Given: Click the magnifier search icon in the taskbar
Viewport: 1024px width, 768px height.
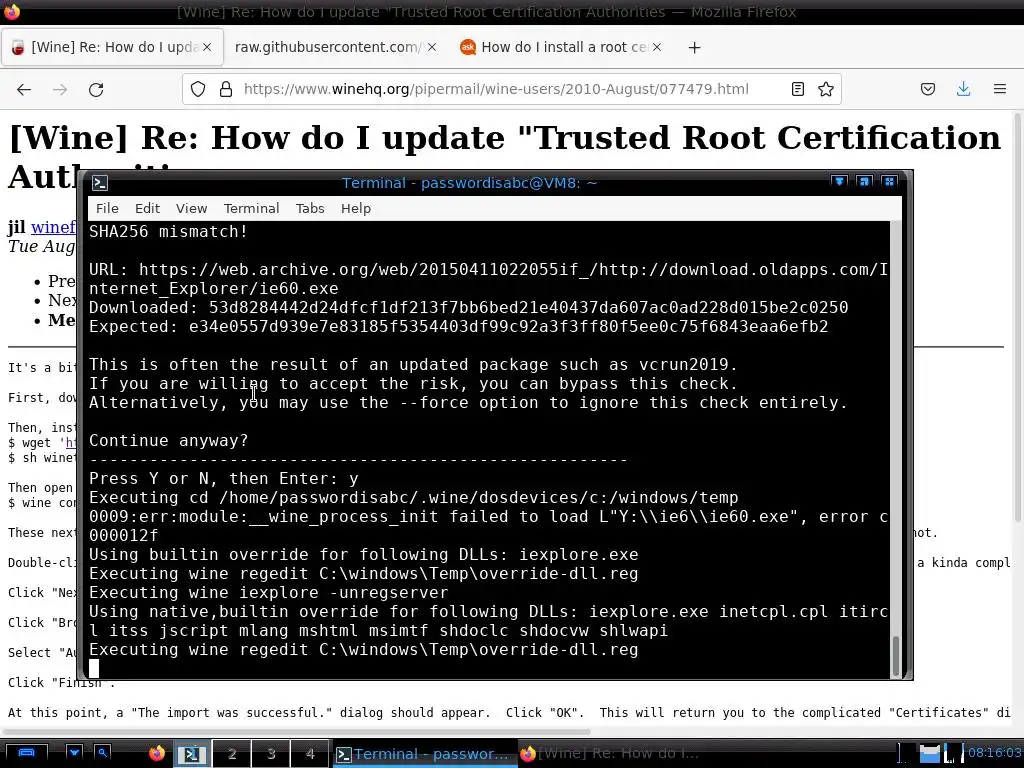Looking at the screenshot, I should [x=103, y=753].
